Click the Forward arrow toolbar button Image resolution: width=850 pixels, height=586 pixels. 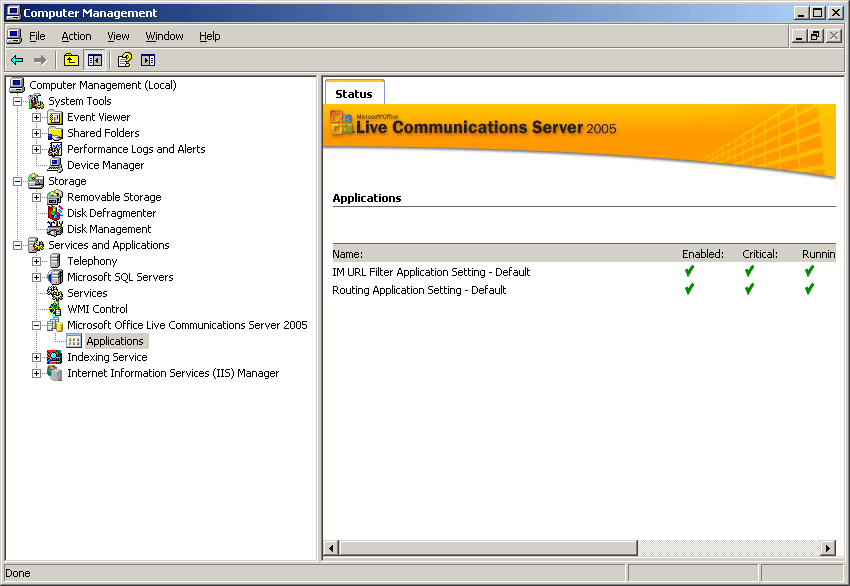click(40, 60)
